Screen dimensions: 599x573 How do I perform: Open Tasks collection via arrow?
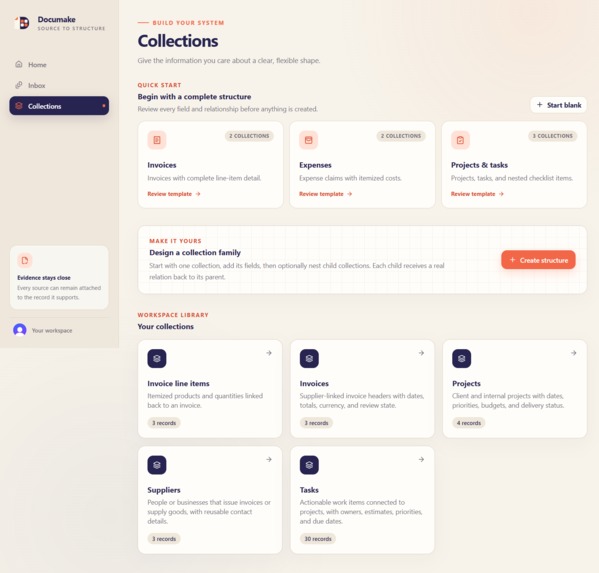tap(421, 459)
